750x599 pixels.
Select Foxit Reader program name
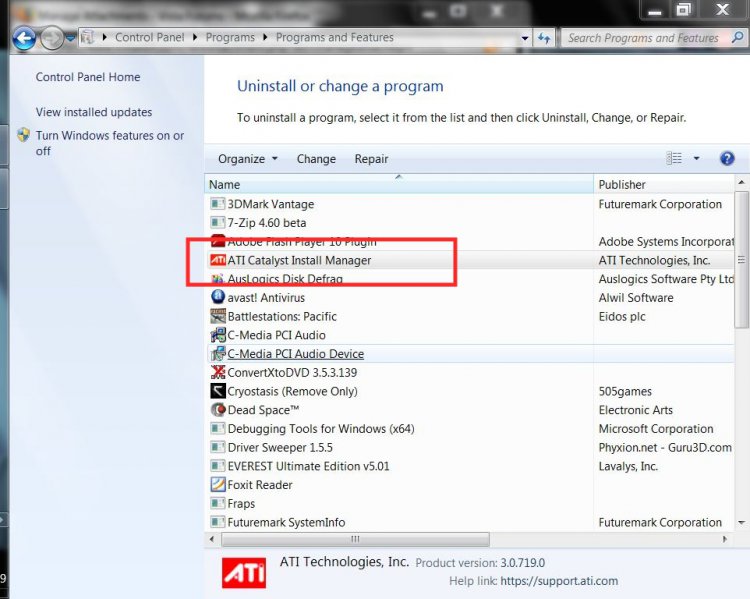point(260,485)
